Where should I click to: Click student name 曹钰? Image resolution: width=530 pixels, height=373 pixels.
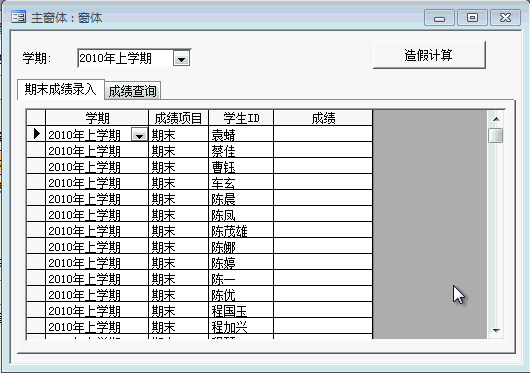pyautogui.click(x=223, y=167)
